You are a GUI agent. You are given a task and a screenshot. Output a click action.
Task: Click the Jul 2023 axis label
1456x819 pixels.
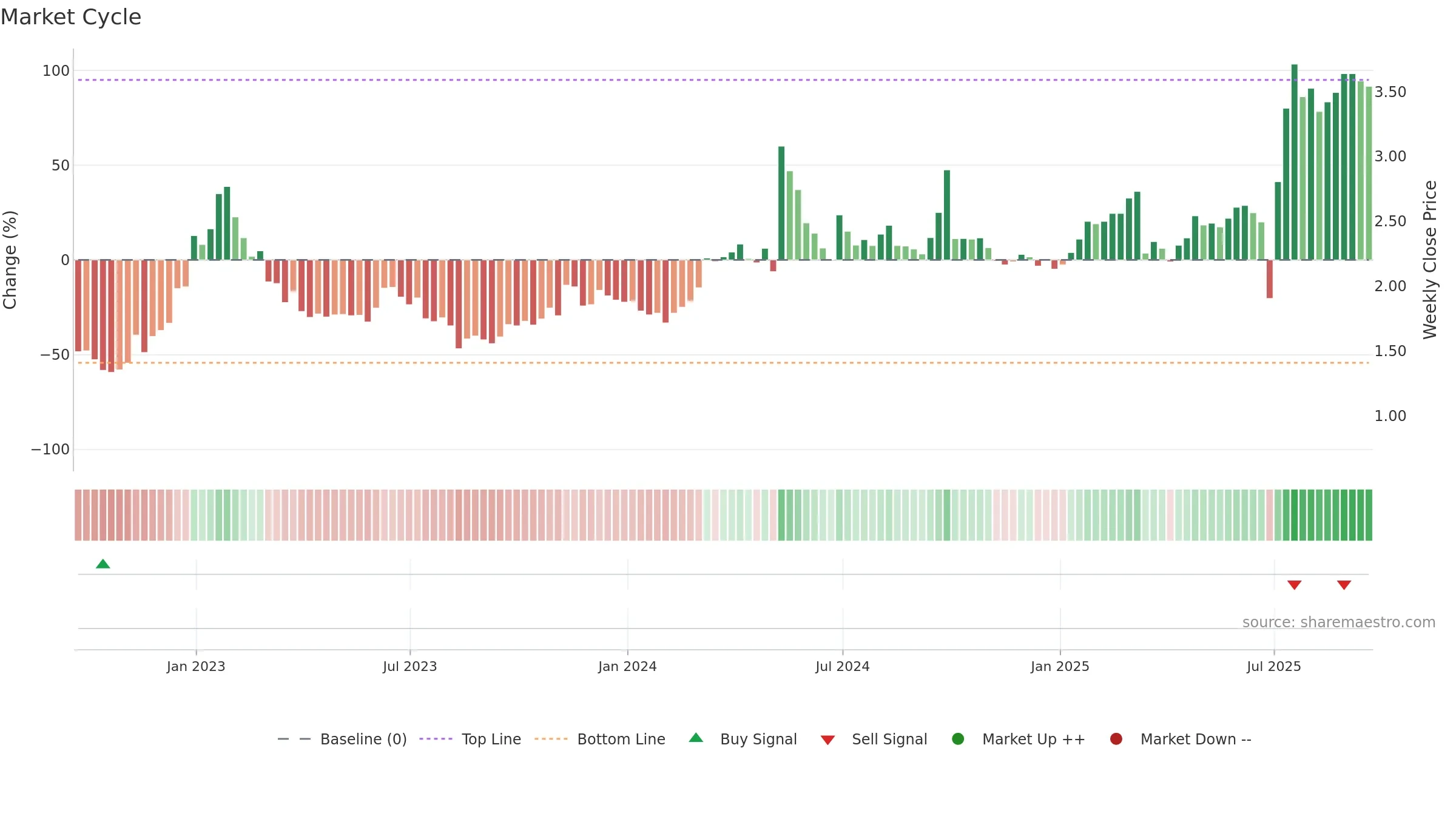point(410,666)
